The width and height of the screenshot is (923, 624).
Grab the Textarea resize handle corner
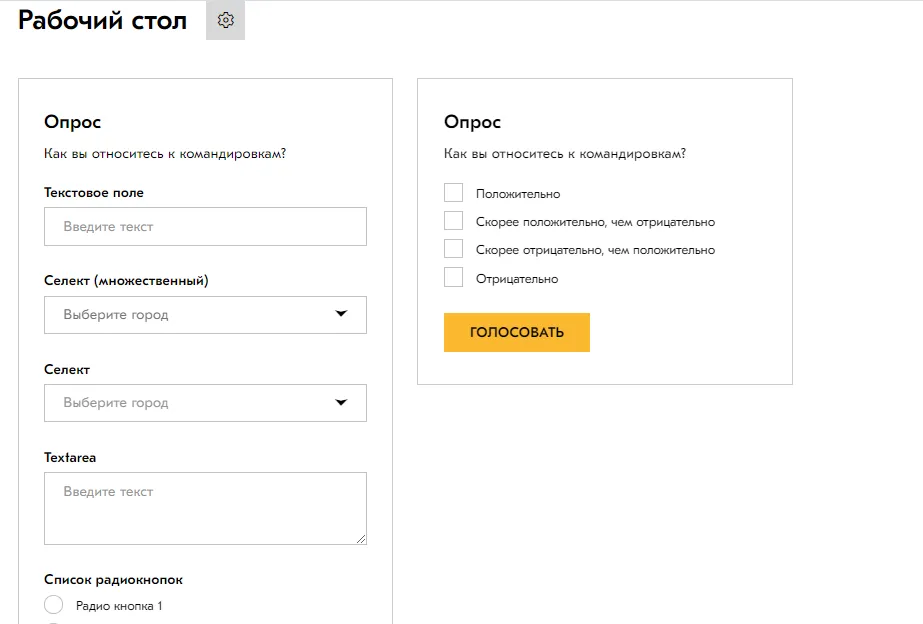[361, 539]
